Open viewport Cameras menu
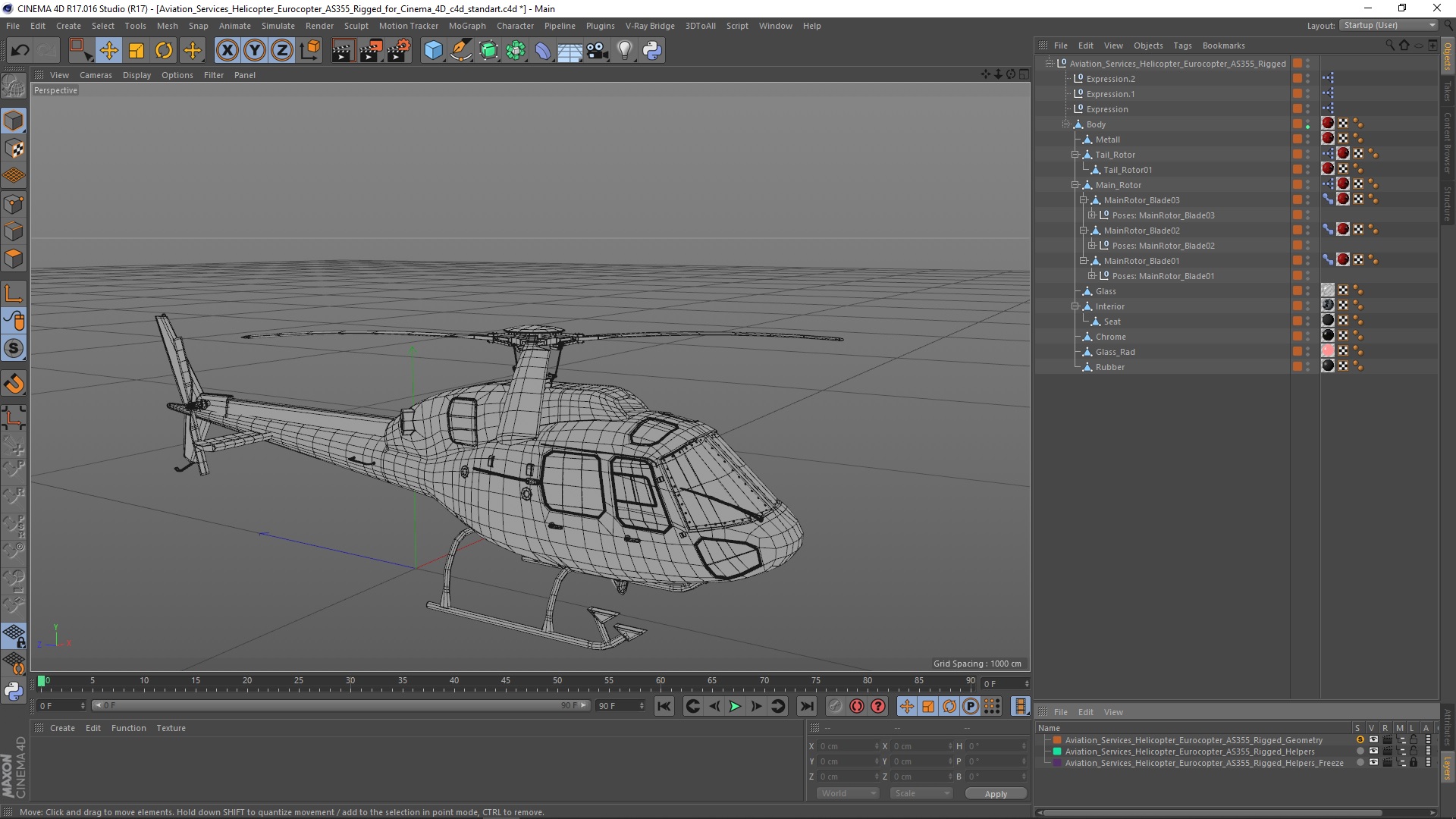The image size is (1456, 819). tap(96, 75)
